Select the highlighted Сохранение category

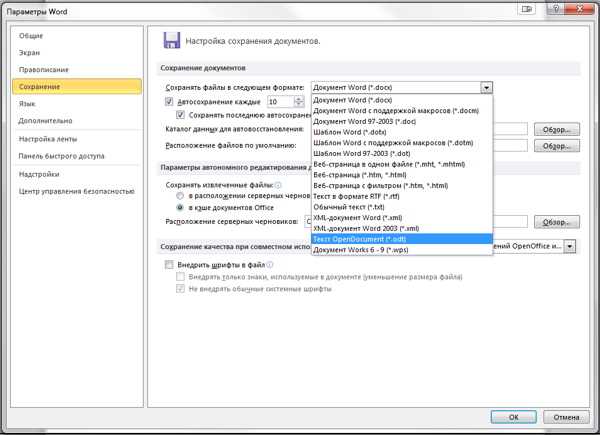(x=77, y=86)
